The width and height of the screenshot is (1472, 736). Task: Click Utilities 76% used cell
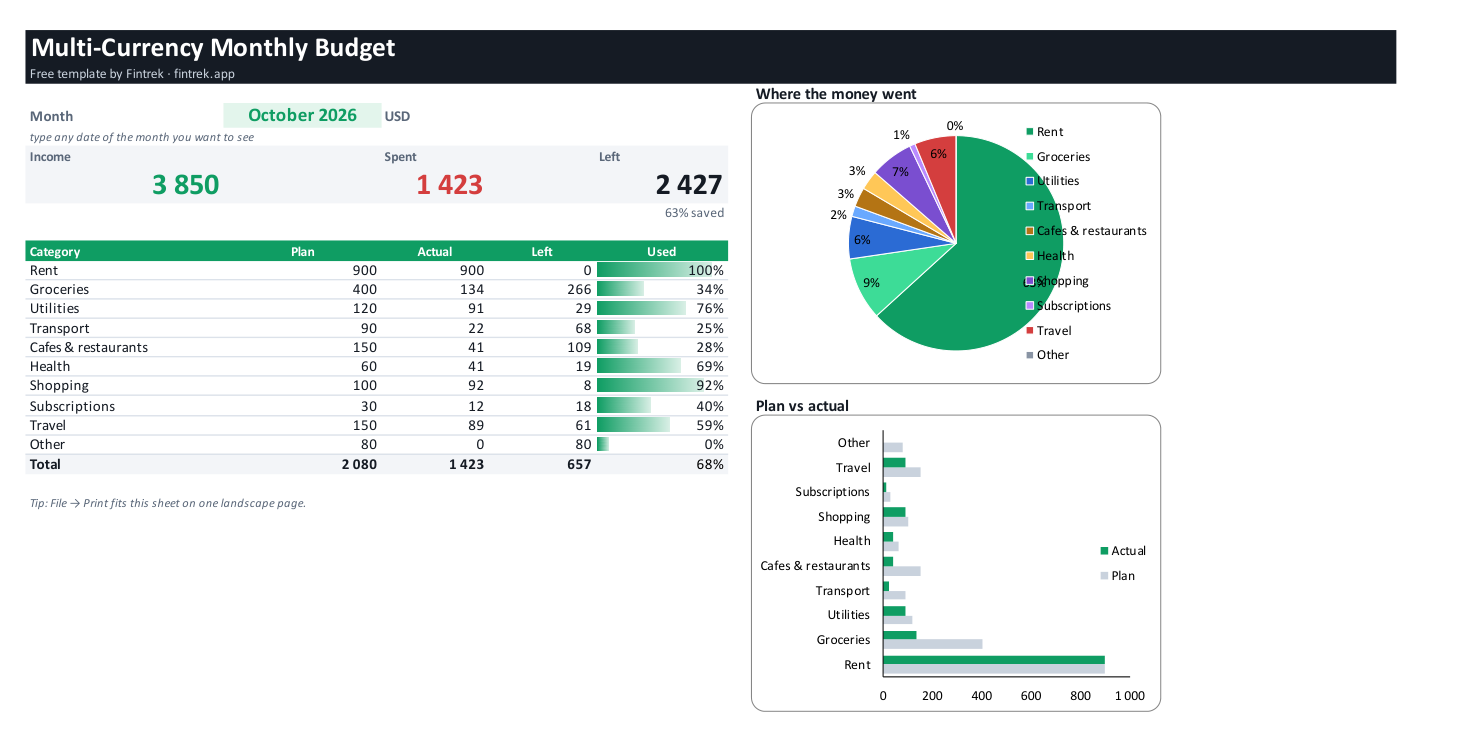pyautogui.click(x=661, y=308)
